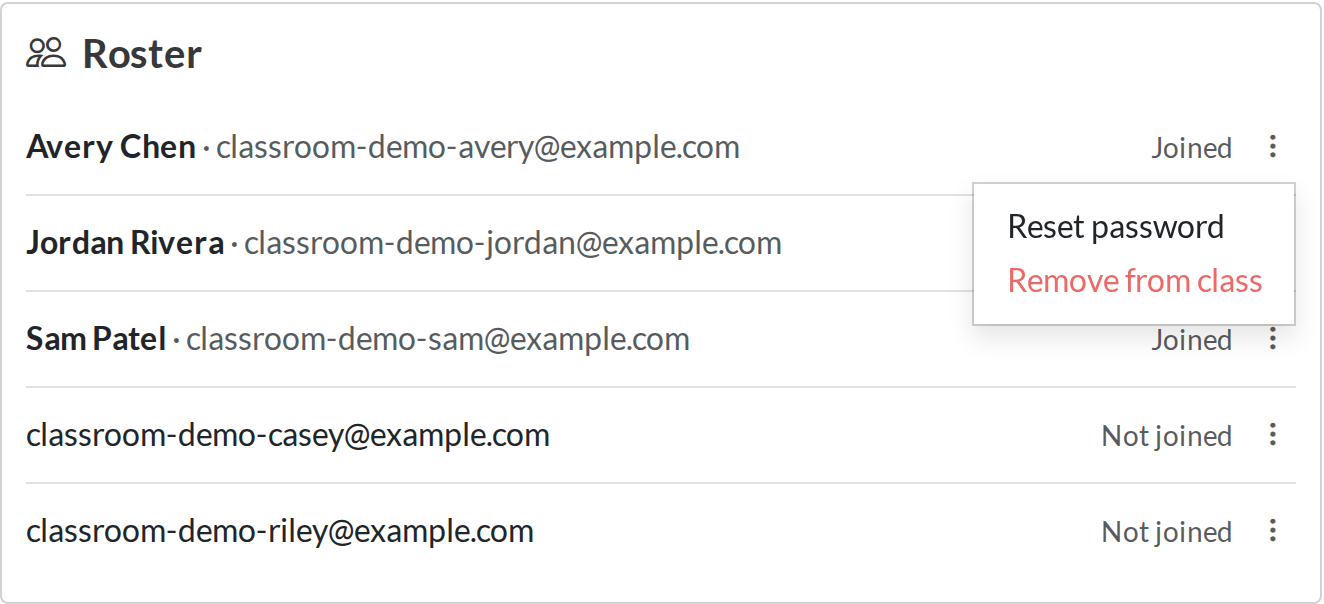Click Not joined status for Riley

(1166, 532)
